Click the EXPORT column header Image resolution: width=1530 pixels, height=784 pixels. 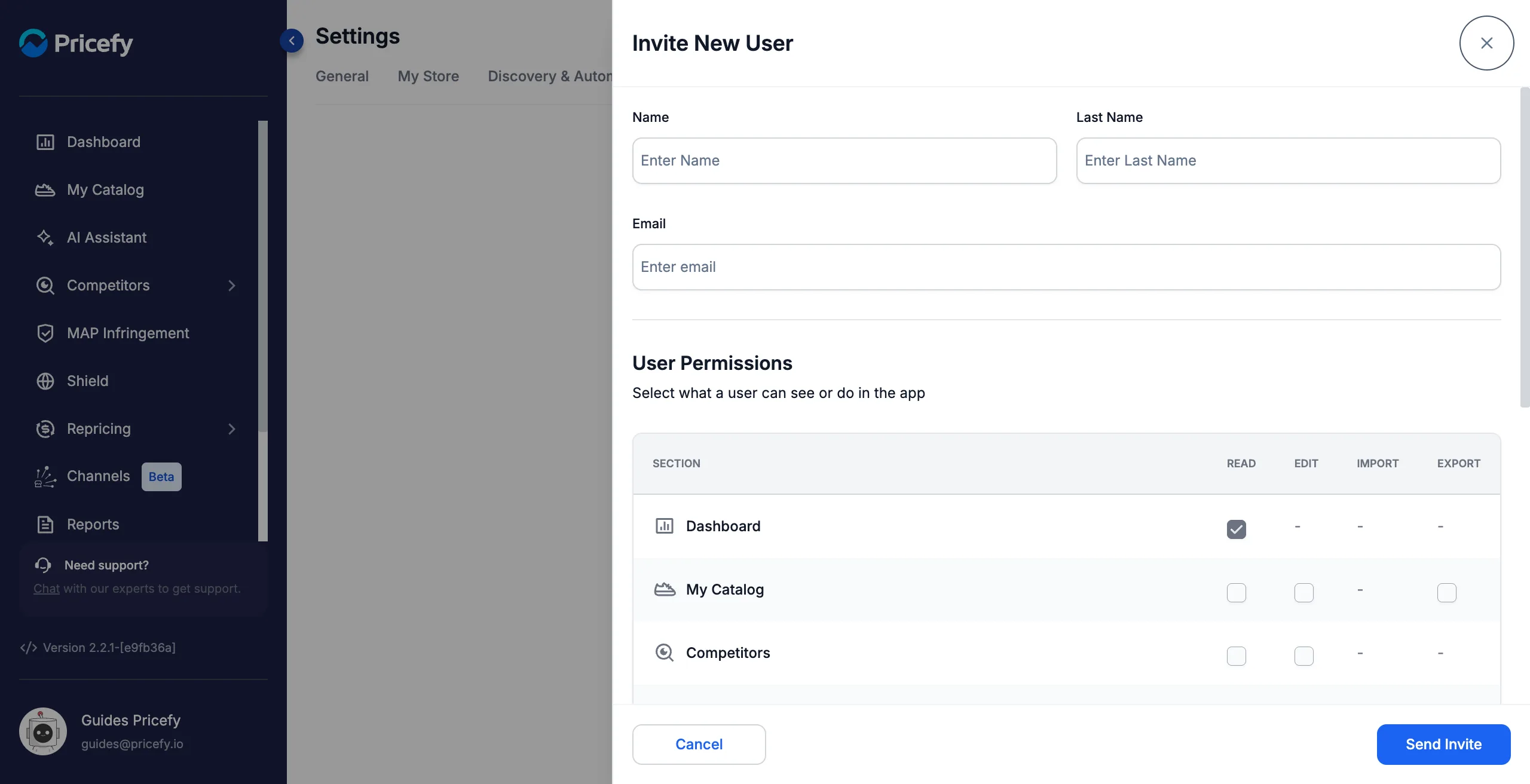[x=1459, y=464]
